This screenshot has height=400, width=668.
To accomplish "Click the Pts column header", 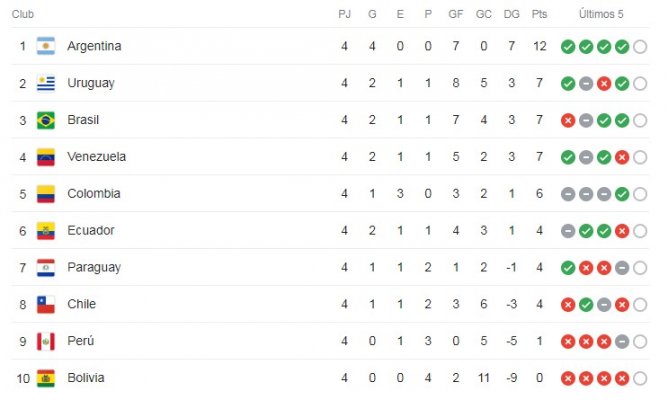I will 539,14.
